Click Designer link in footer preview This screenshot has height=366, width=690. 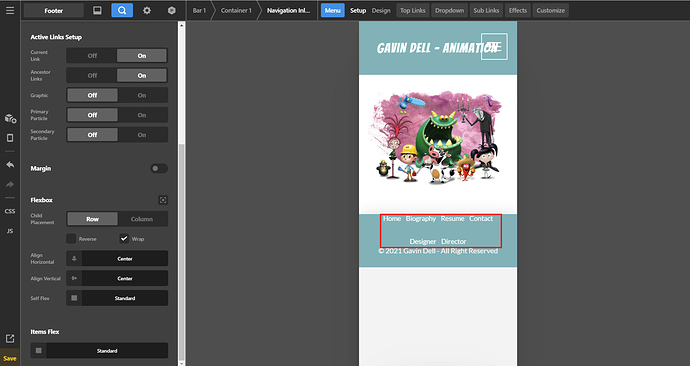click(423, 242)
